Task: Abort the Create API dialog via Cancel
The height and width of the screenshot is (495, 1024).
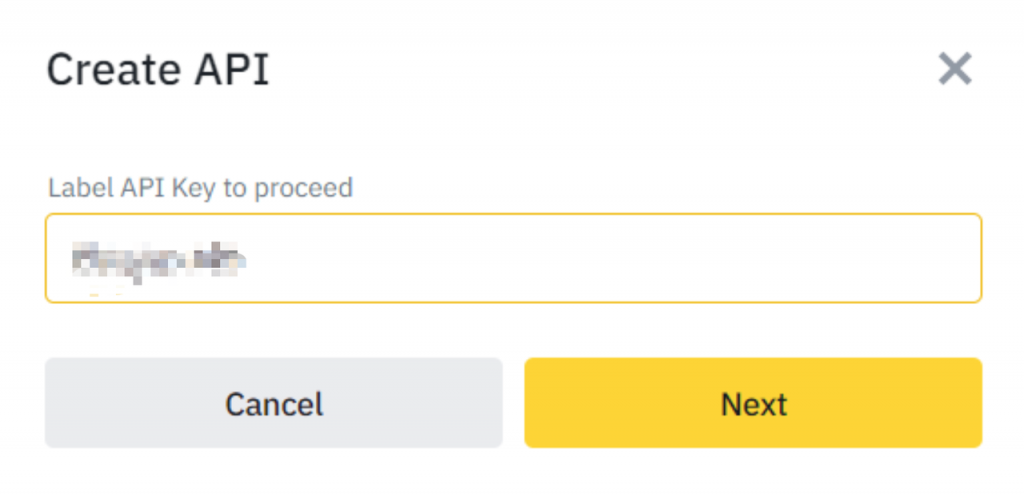Action: tap(273, 403)
